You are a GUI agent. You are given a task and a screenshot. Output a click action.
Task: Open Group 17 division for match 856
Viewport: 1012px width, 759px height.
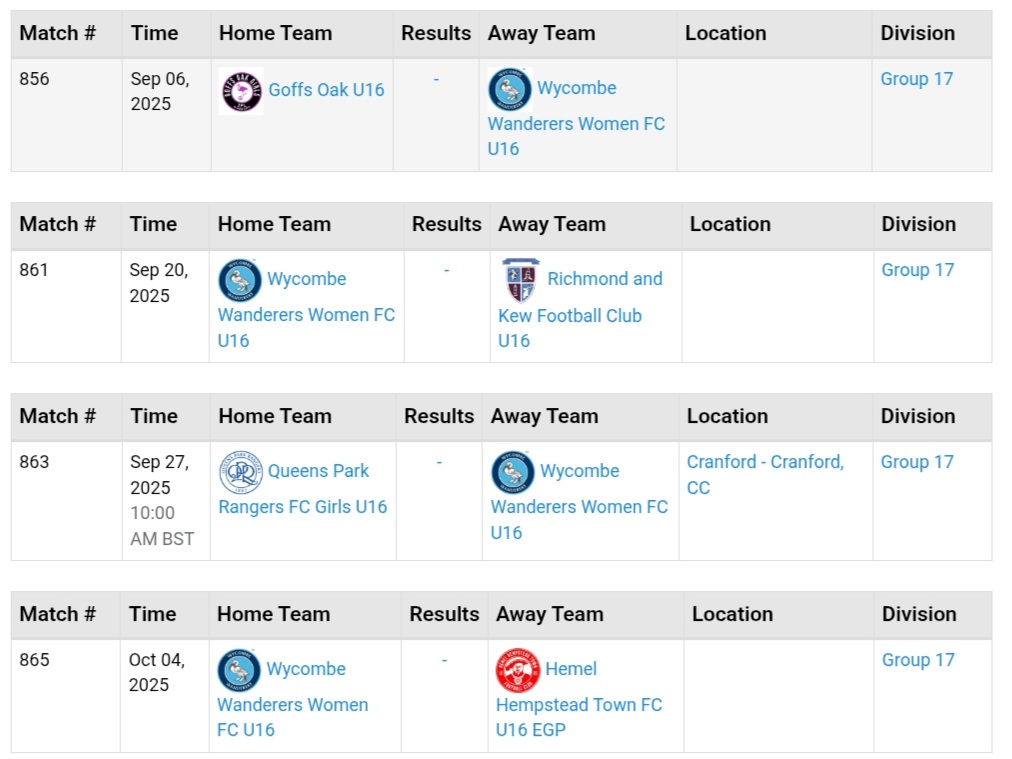(x=916, y=79)
